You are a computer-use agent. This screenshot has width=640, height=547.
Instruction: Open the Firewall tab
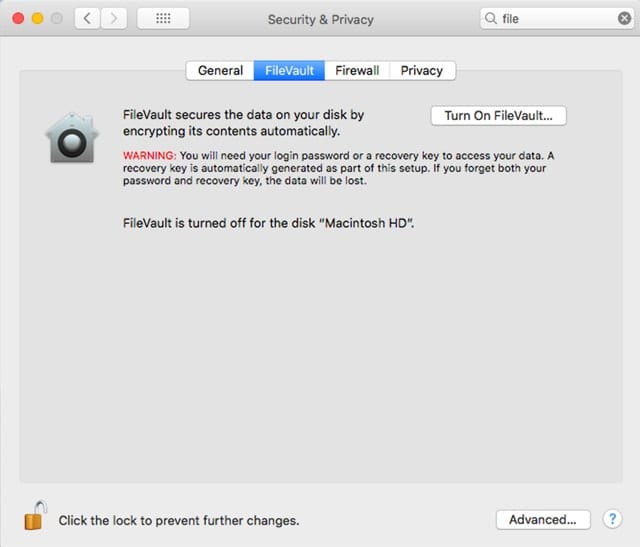coord(357,70)
